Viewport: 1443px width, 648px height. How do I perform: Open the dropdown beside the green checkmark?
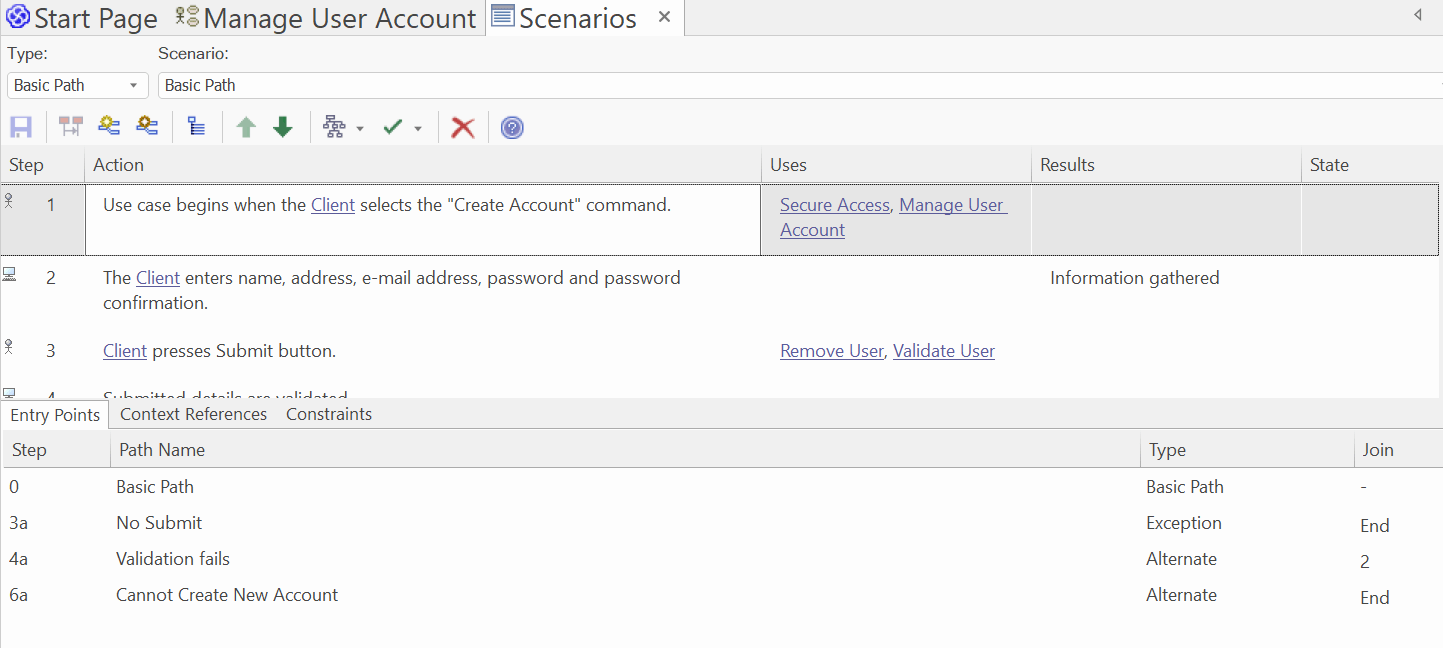(418, 127)
